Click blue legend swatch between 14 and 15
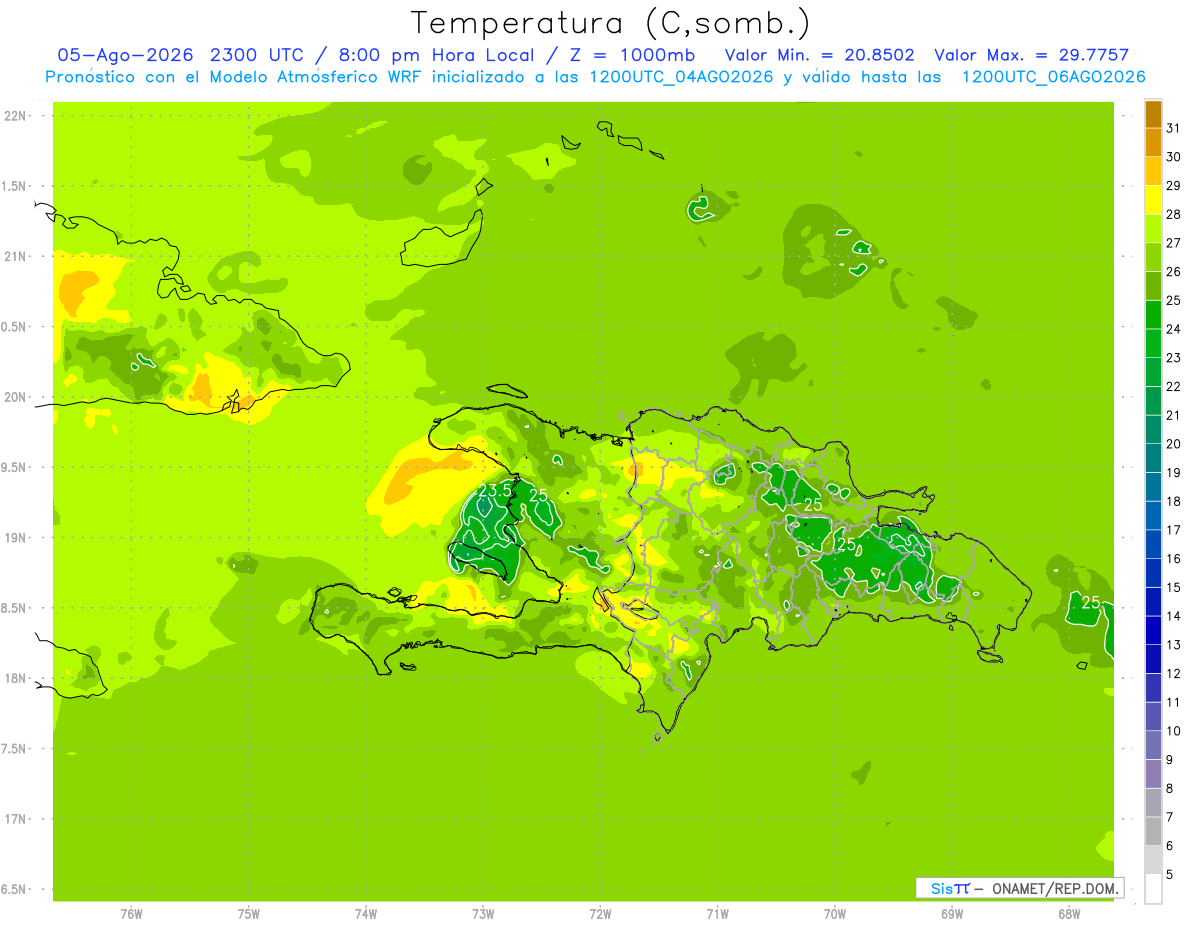 coord(1153,602)
